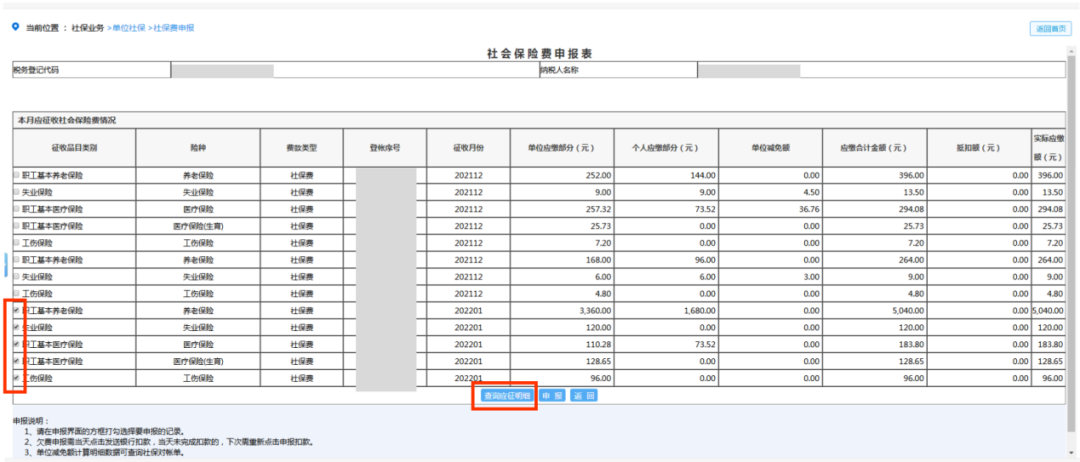
Task: Click the 个人应缴部分（元） column header
Action: (x=666, y=147)
